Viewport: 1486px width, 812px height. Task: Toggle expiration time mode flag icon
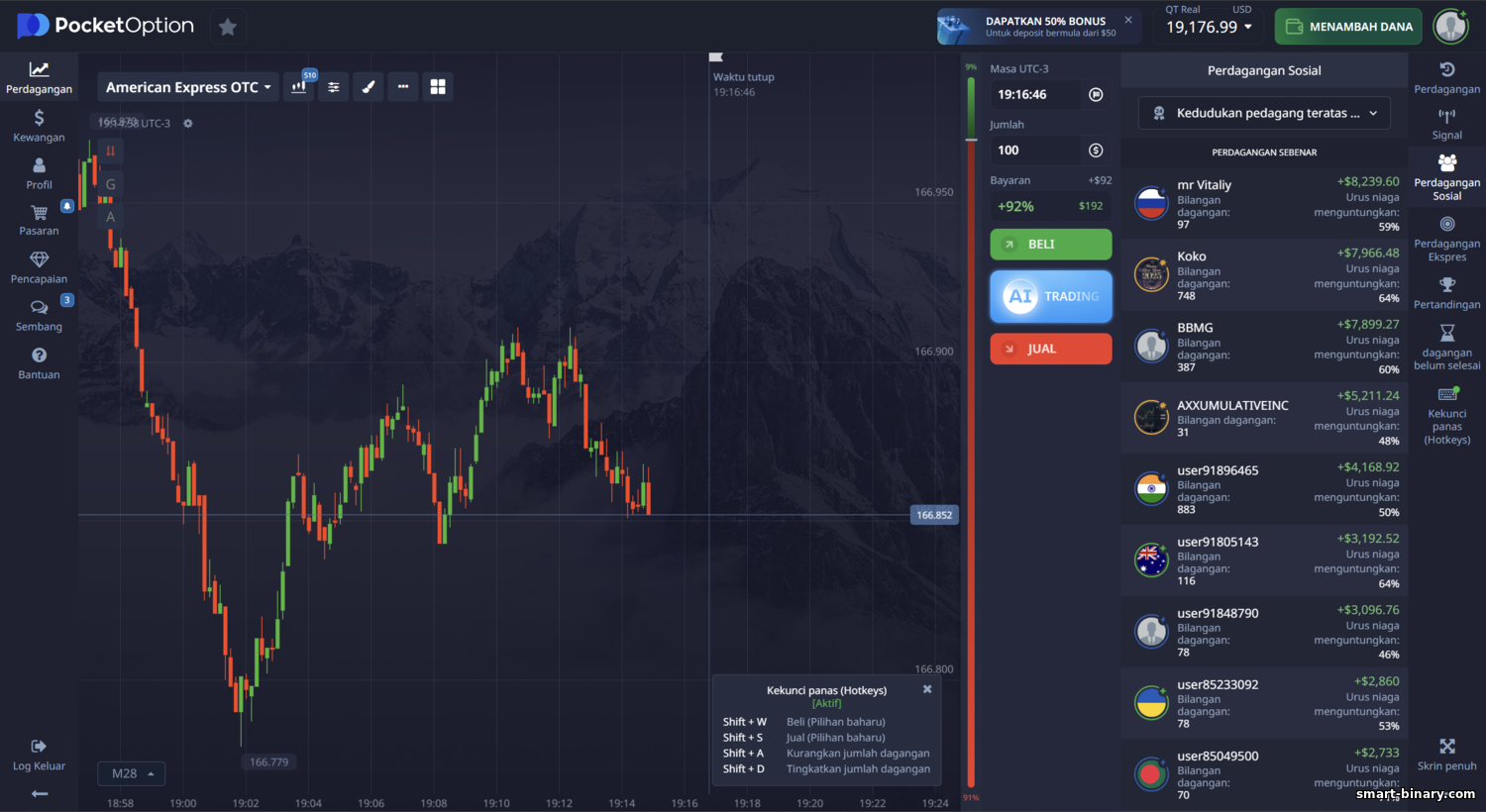point(1096,95)
